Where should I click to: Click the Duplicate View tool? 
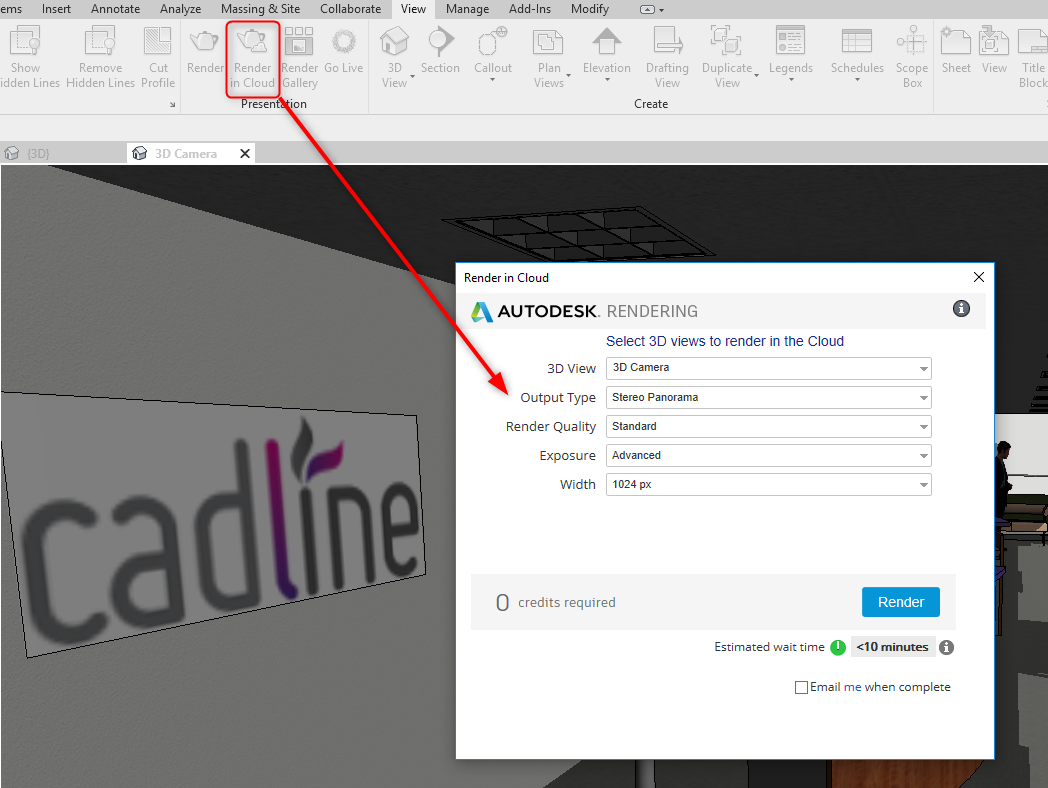tap(727, 57)
